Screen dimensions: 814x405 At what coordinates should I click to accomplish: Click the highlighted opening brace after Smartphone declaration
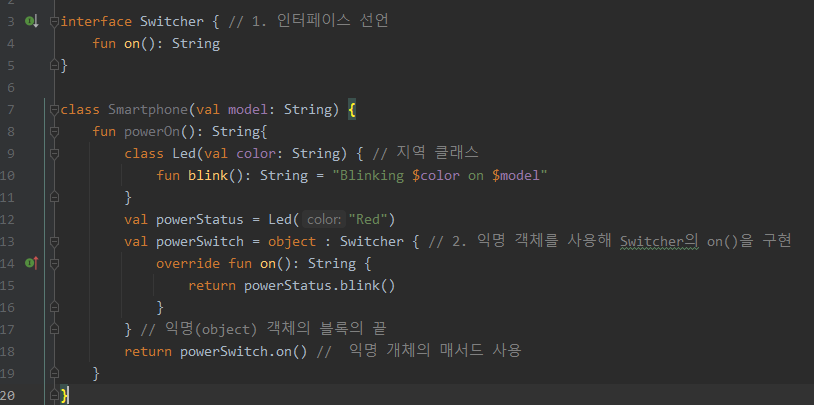[x=351, y=110]
